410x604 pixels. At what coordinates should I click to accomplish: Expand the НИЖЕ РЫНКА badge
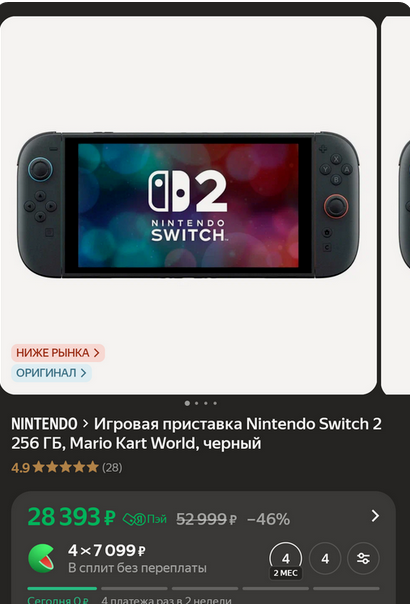(58, 353)
